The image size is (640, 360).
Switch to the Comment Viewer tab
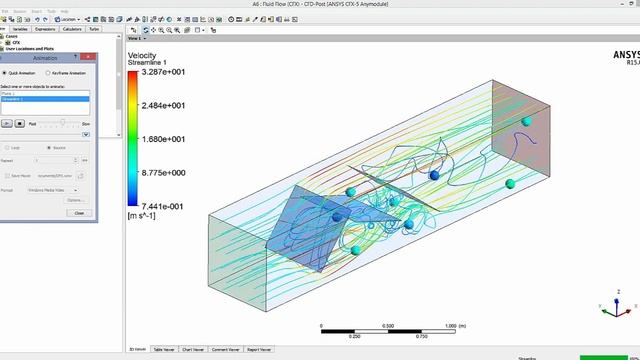[225, 349]
